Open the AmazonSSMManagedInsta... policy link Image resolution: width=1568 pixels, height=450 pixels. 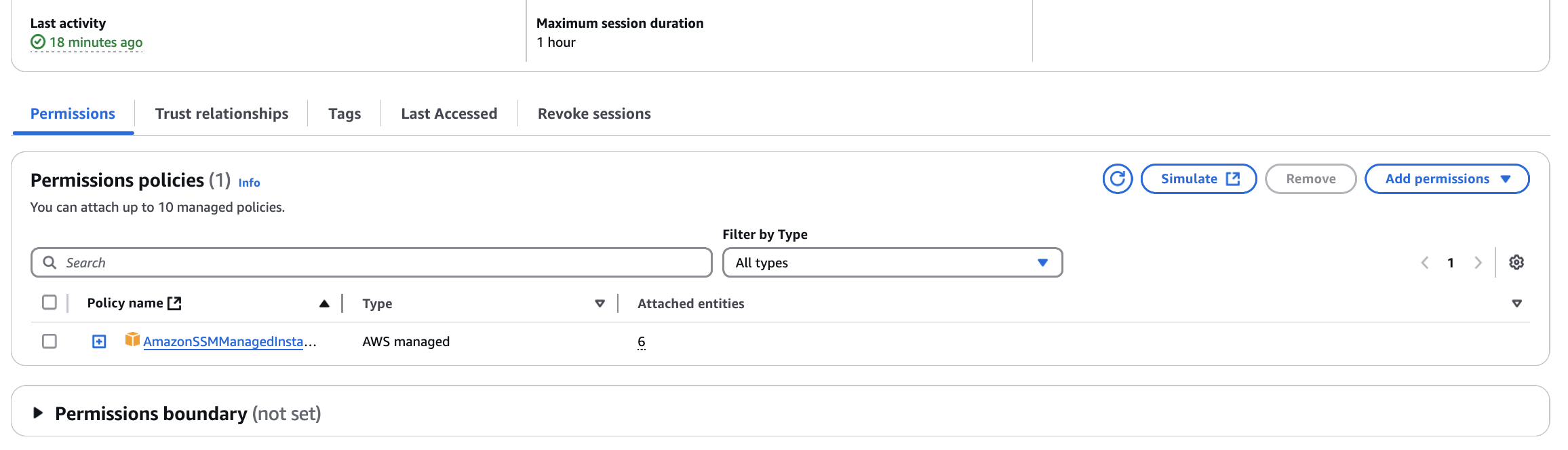(x=224, y=342)
